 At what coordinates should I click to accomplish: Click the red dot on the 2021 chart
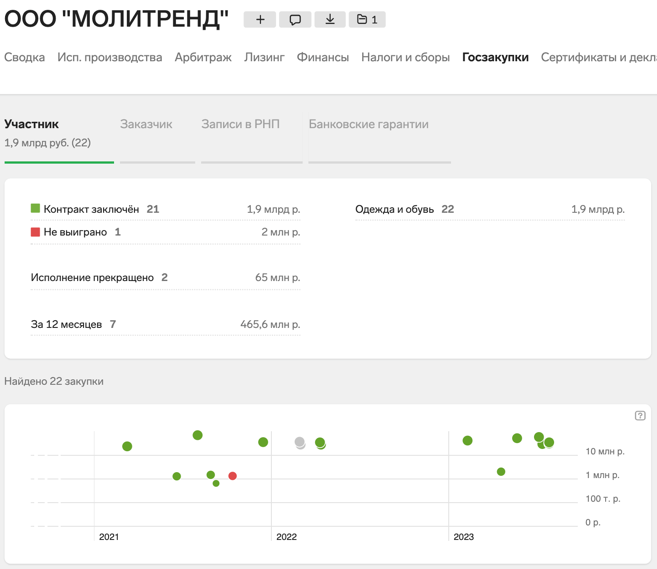click(x=233, y=476)
